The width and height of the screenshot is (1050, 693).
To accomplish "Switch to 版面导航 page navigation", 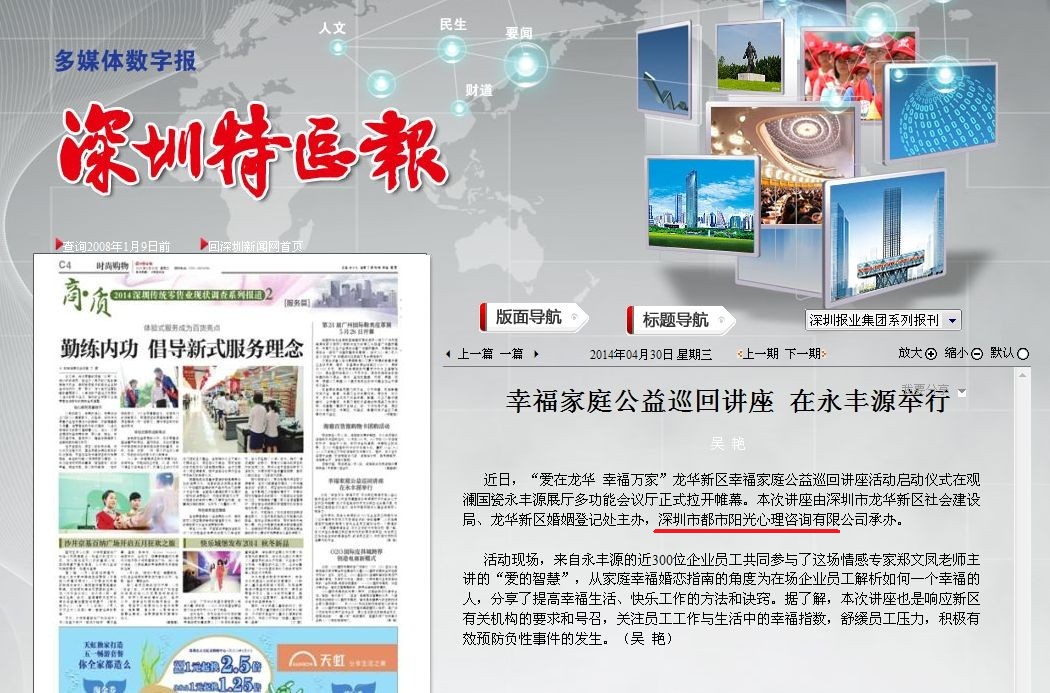I will [534, 317].
